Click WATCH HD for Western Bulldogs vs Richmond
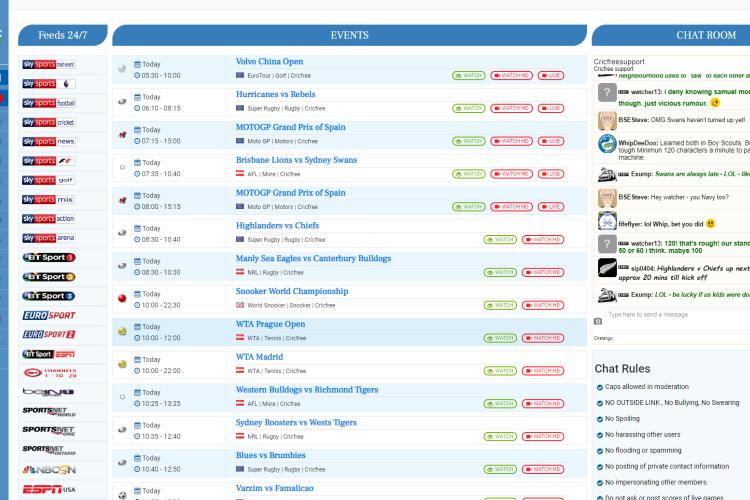Screen dimensions: 750x500 pyautogui.click(x=543, y=403)
